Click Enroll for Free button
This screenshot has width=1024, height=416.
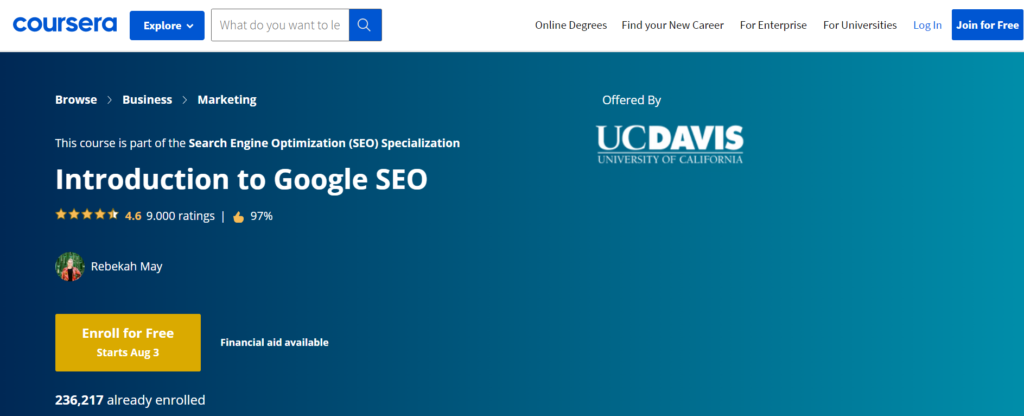pos(128,342)
